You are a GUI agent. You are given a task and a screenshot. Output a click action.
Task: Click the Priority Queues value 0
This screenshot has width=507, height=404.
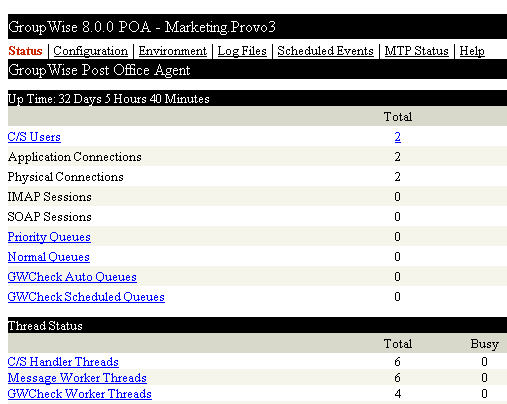tap(397, 237)
